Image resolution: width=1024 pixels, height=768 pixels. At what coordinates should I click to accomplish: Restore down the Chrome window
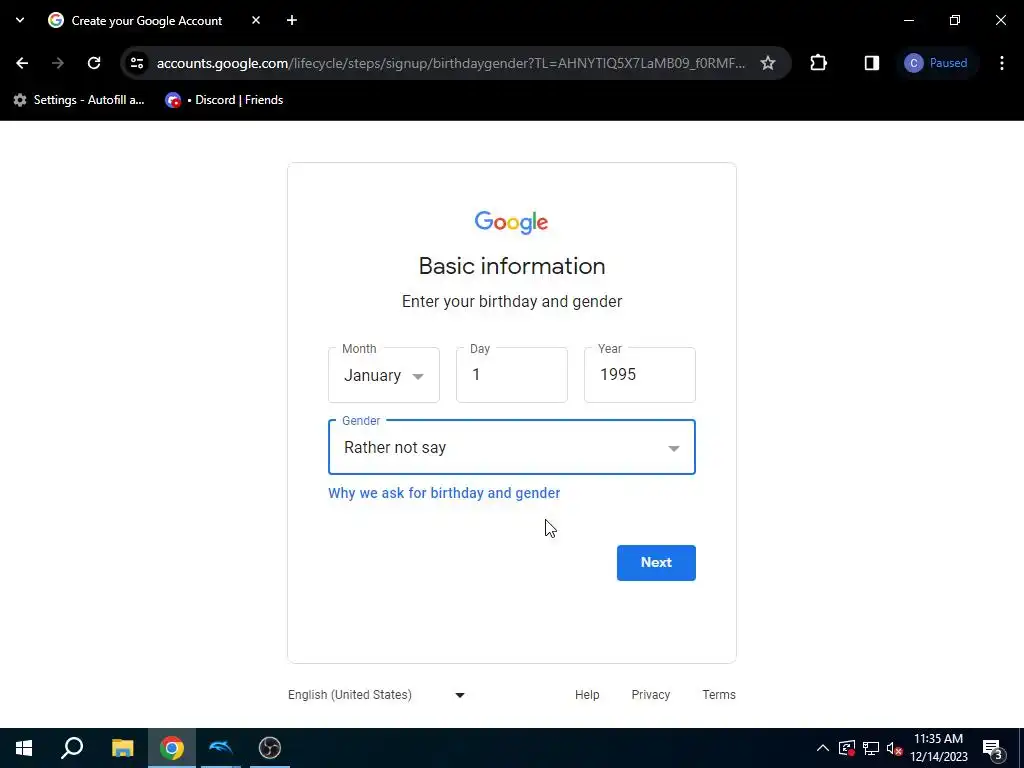[x=955, y=20]
